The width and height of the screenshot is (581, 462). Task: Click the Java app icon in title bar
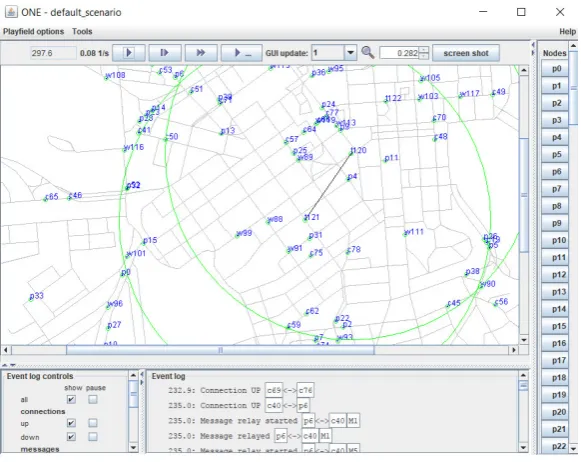(x=11, y=12)
